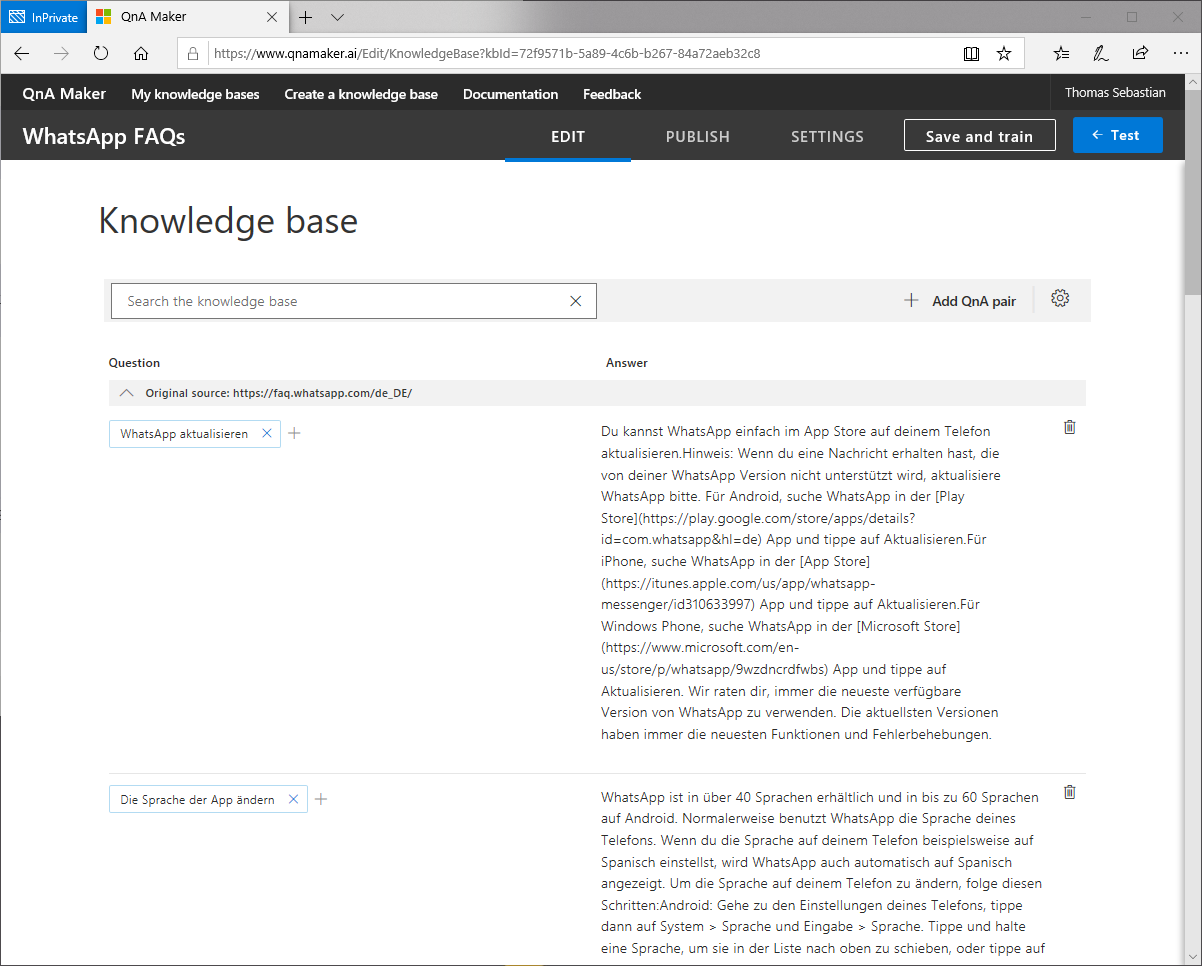Add alternate question to WhatsApp aktualisieren

coord(294,433)
